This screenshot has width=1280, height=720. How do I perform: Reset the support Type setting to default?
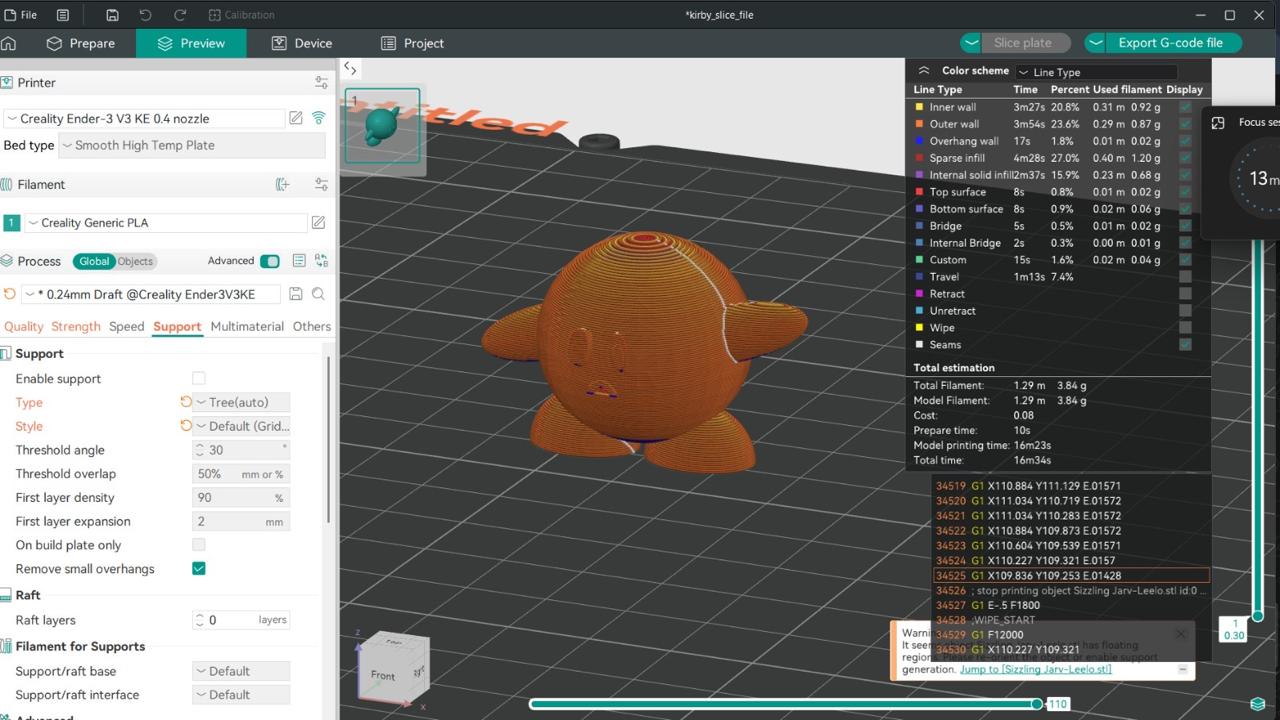tap(185, 402)
